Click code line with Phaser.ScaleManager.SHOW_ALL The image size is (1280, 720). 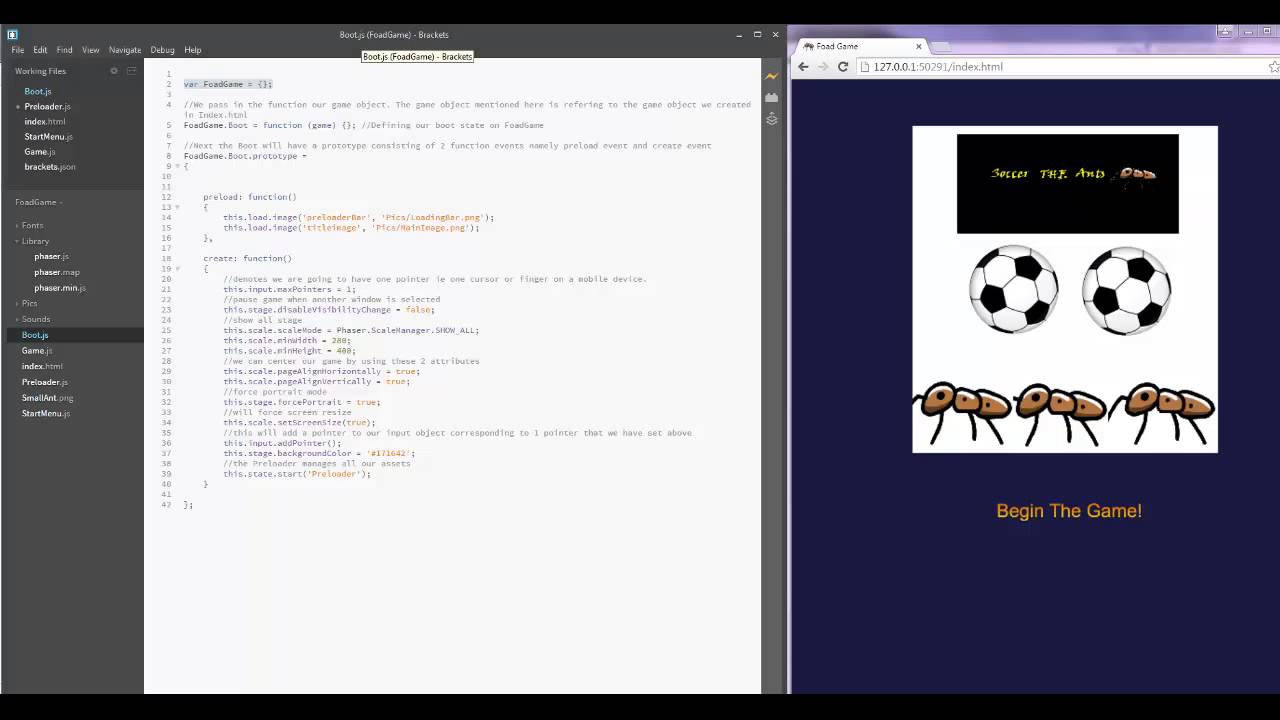(x=351, y=330)
